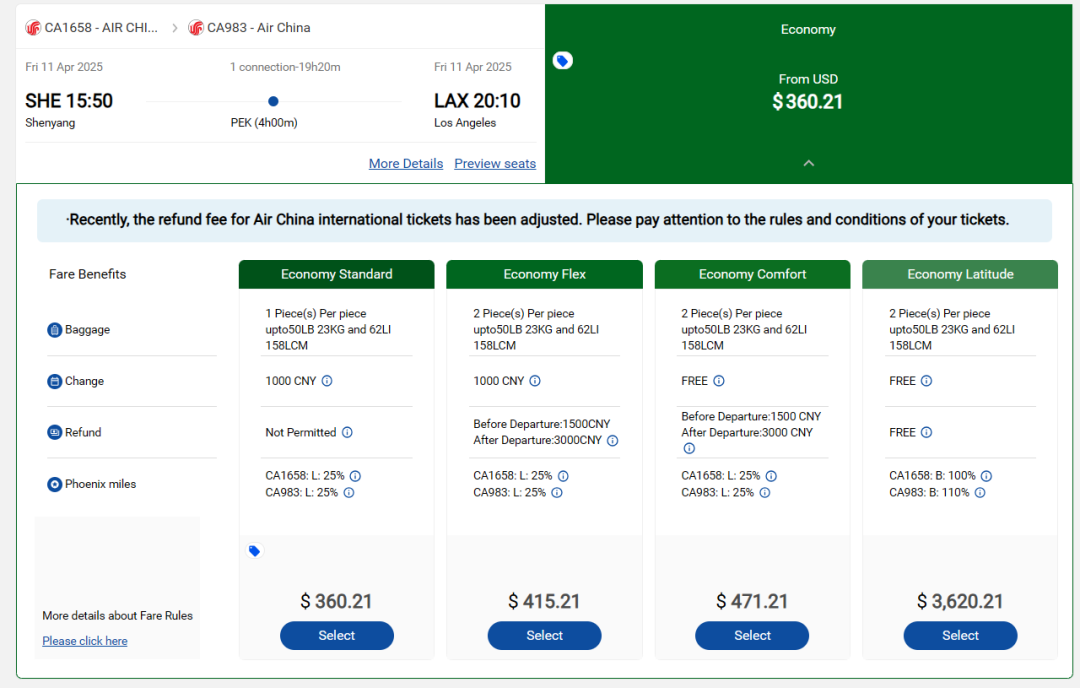1080x688 pixels.
Task: Open info for Economy Standard CA983 miles
Action: [349, 492]
